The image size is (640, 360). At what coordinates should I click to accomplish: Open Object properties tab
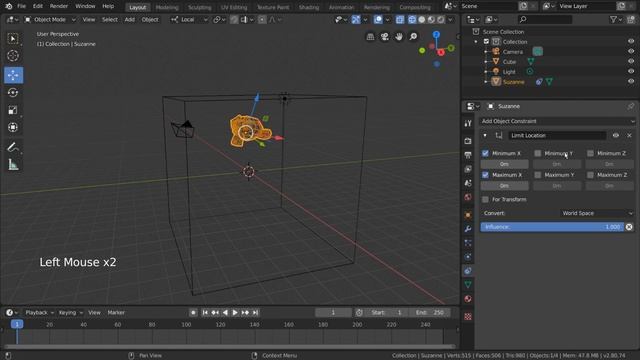[468, 215]
